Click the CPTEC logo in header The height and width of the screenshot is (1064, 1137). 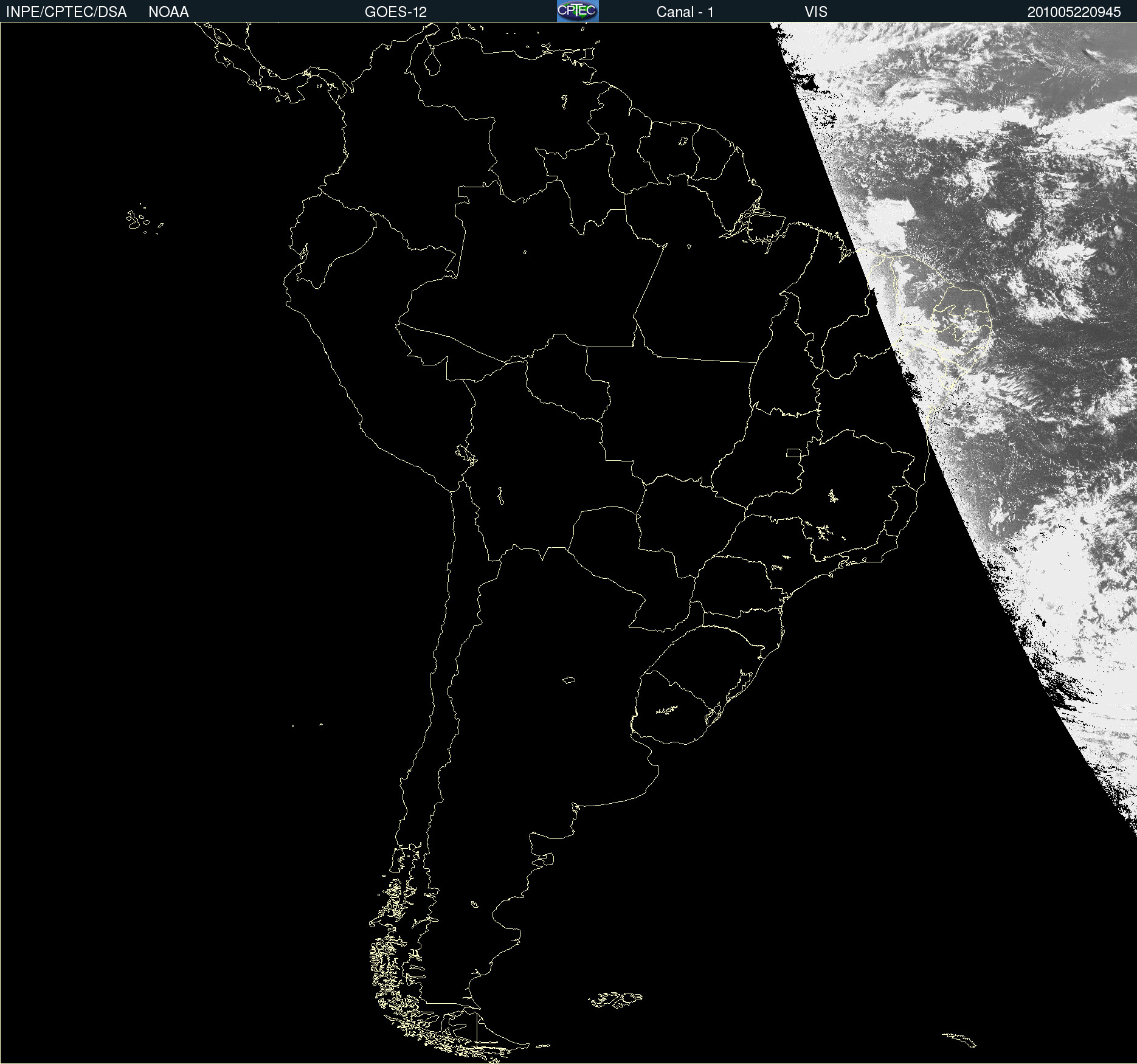(x=578, y=11)
